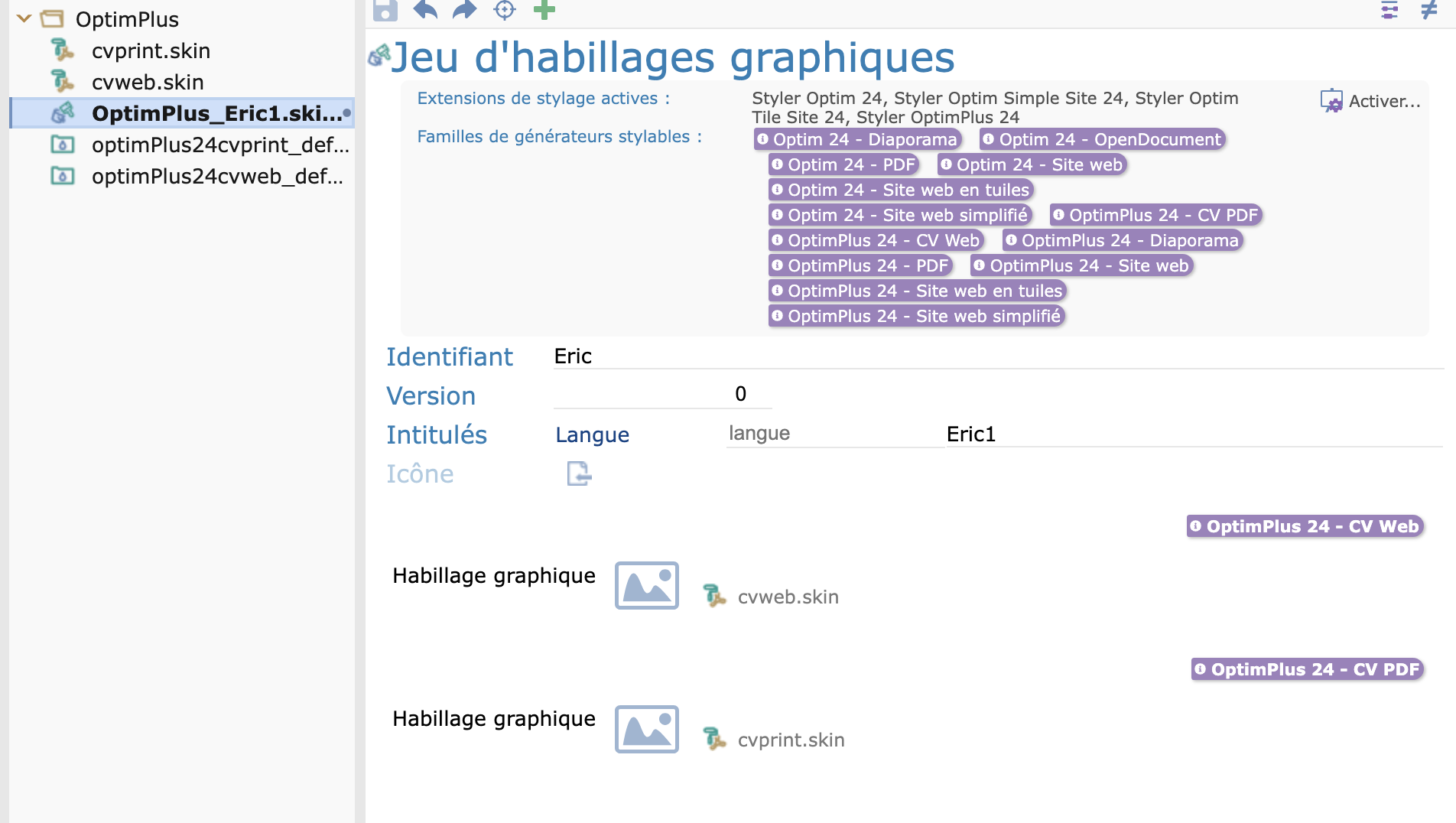
Task: Open cvprint.skin in the tree
Action: 151,50
